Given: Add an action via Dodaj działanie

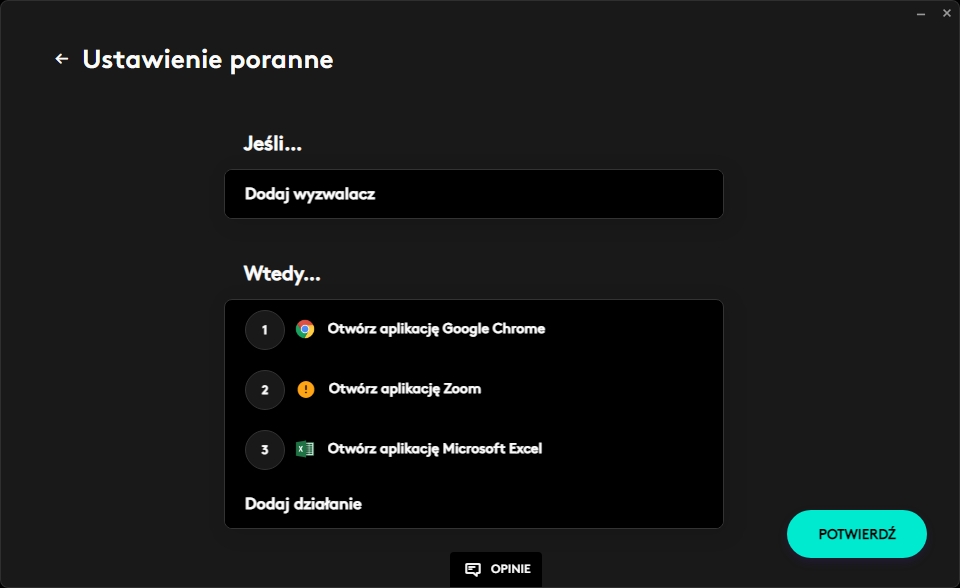Looking at the screenshot, I should [x=303, y=504].
